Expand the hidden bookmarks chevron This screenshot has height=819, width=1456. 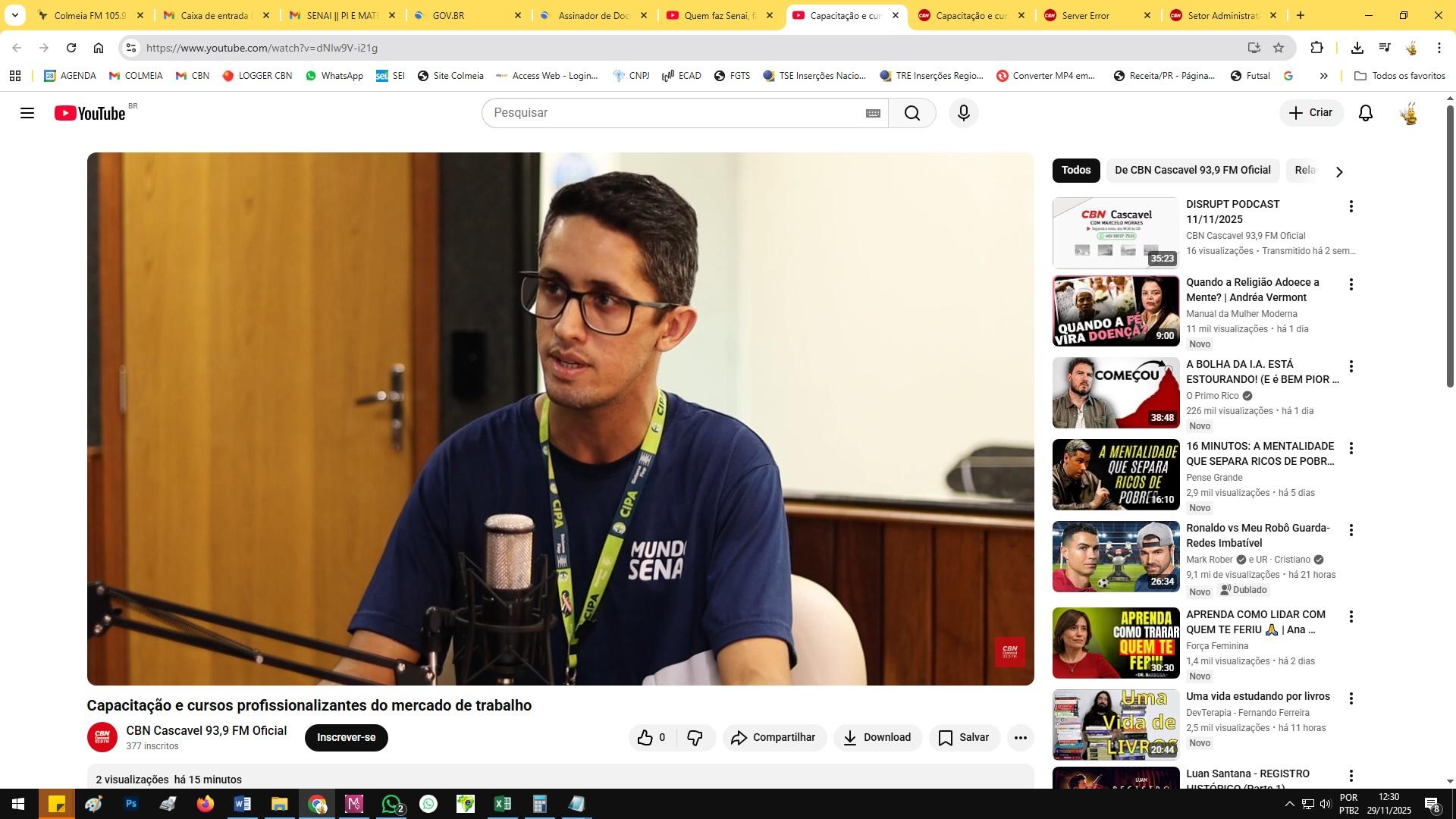1323,76
